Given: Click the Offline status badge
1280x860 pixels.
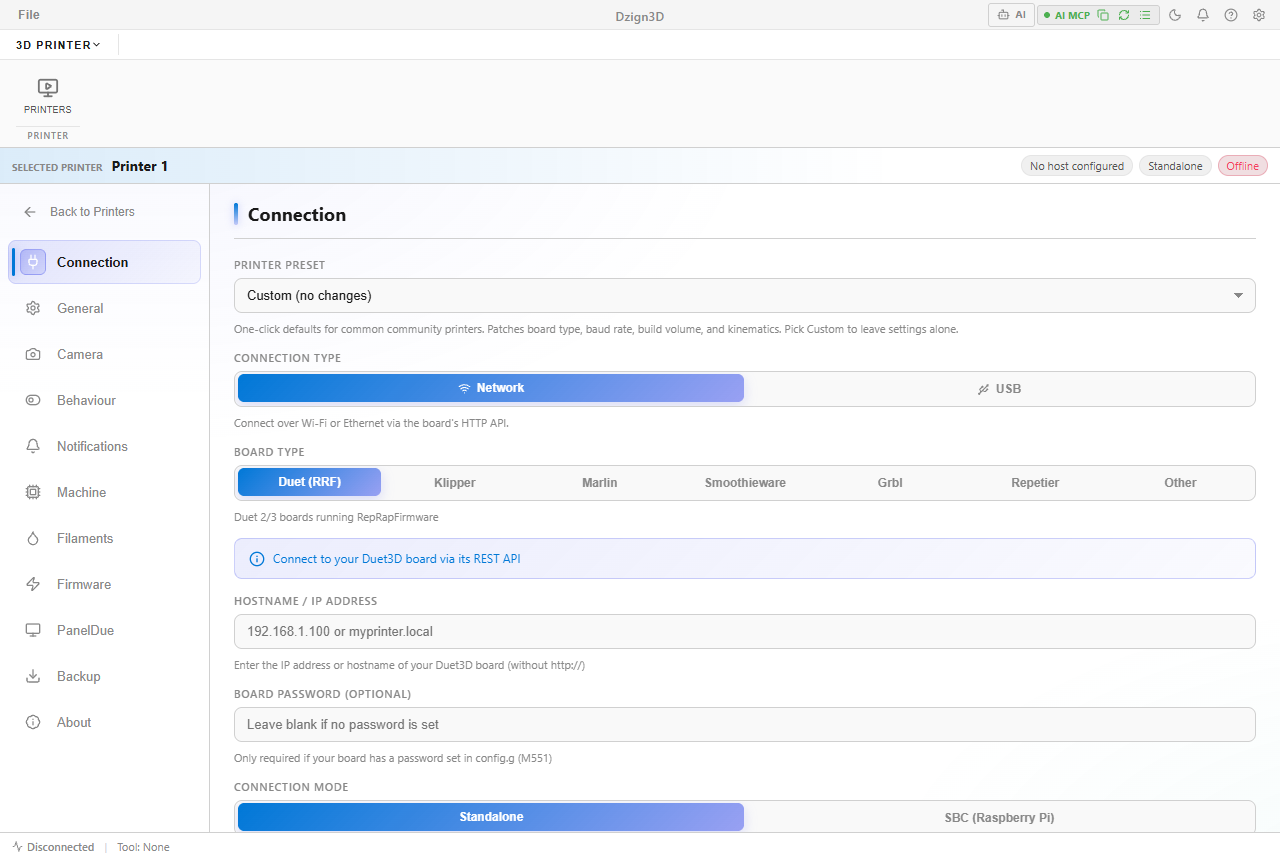Looking at the screenshot, I should point(1242,166).
